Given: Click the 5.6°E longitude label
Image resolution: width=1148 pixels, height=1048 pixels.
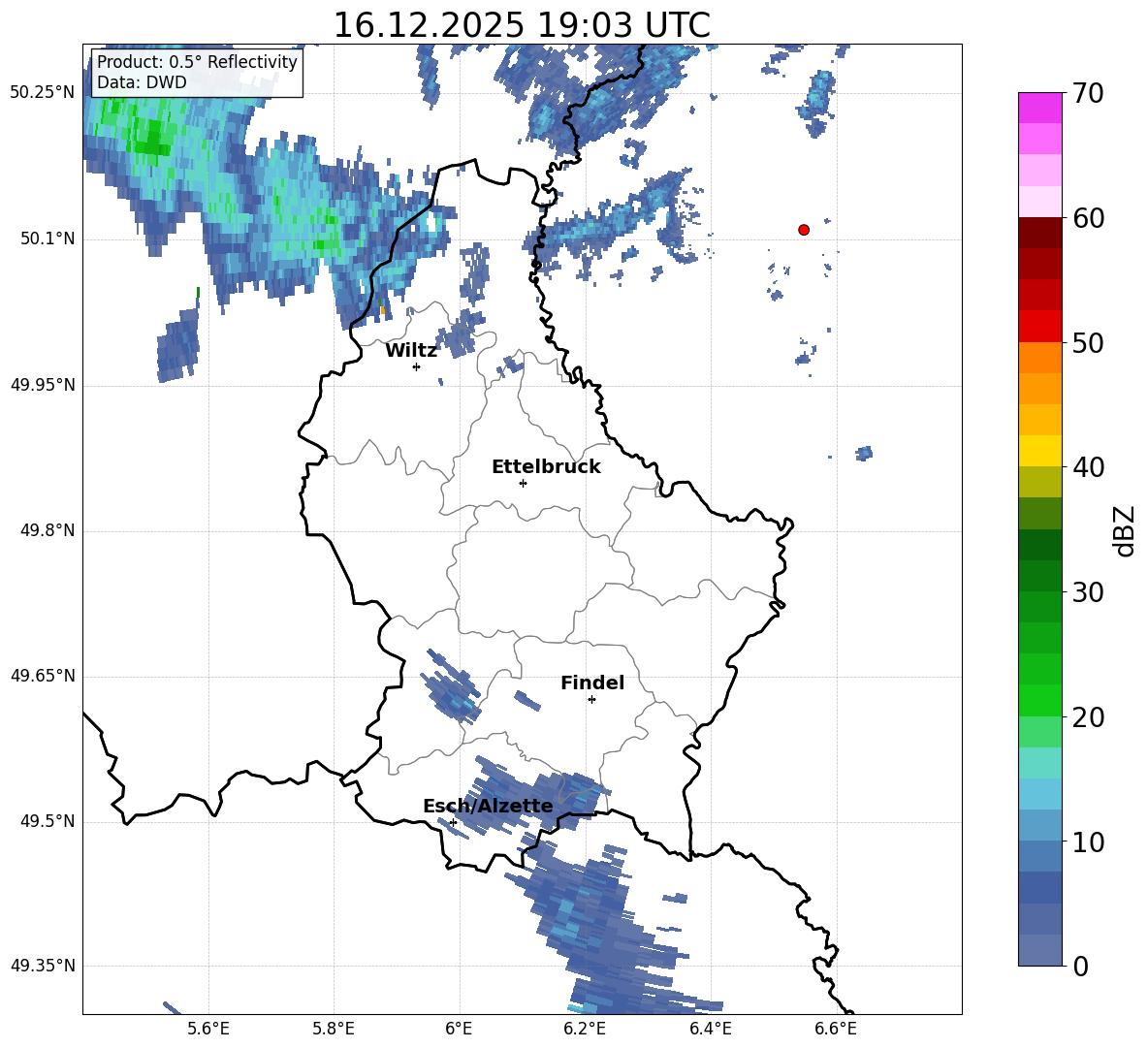Looking at the screenshot, I should tap(208, 1029).
